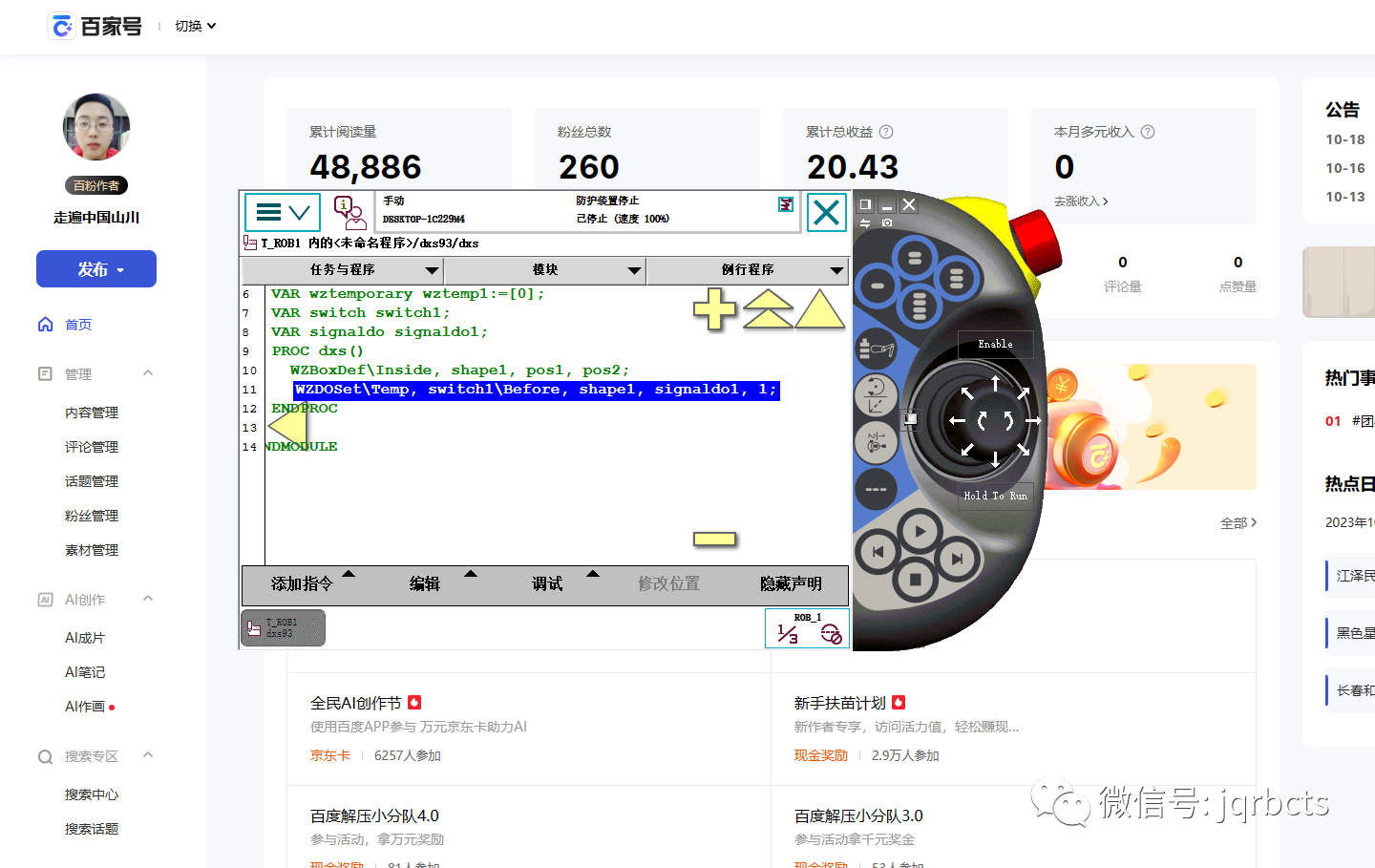Click the joystick down arrow
Viewport: 1375px width, 868px height.
[995, 458]
